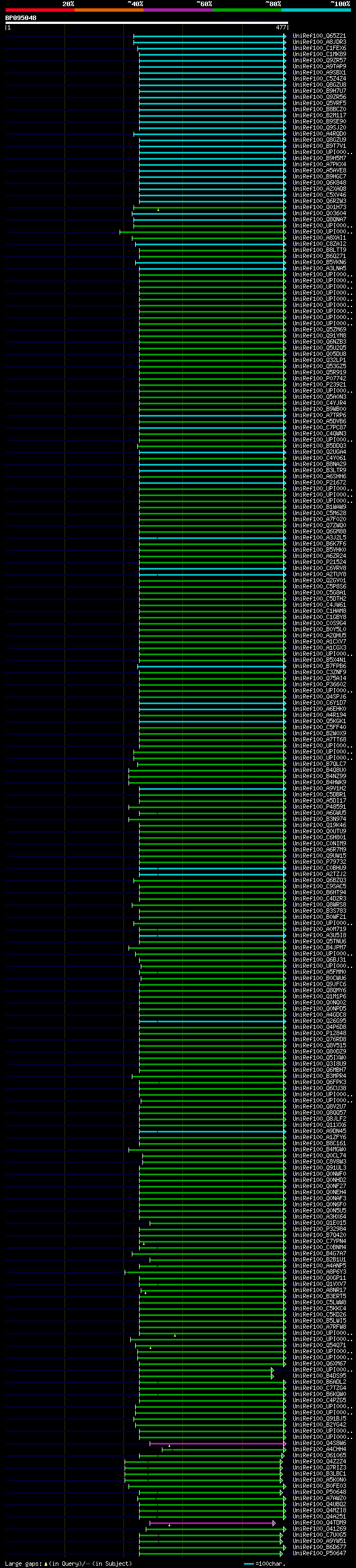Select label UniRef100_P21672

[319, 483]
